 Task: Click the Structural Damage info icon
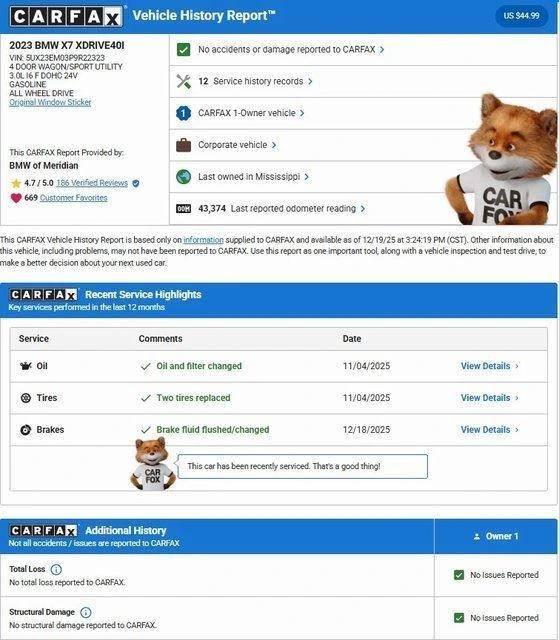pos(86,612)
